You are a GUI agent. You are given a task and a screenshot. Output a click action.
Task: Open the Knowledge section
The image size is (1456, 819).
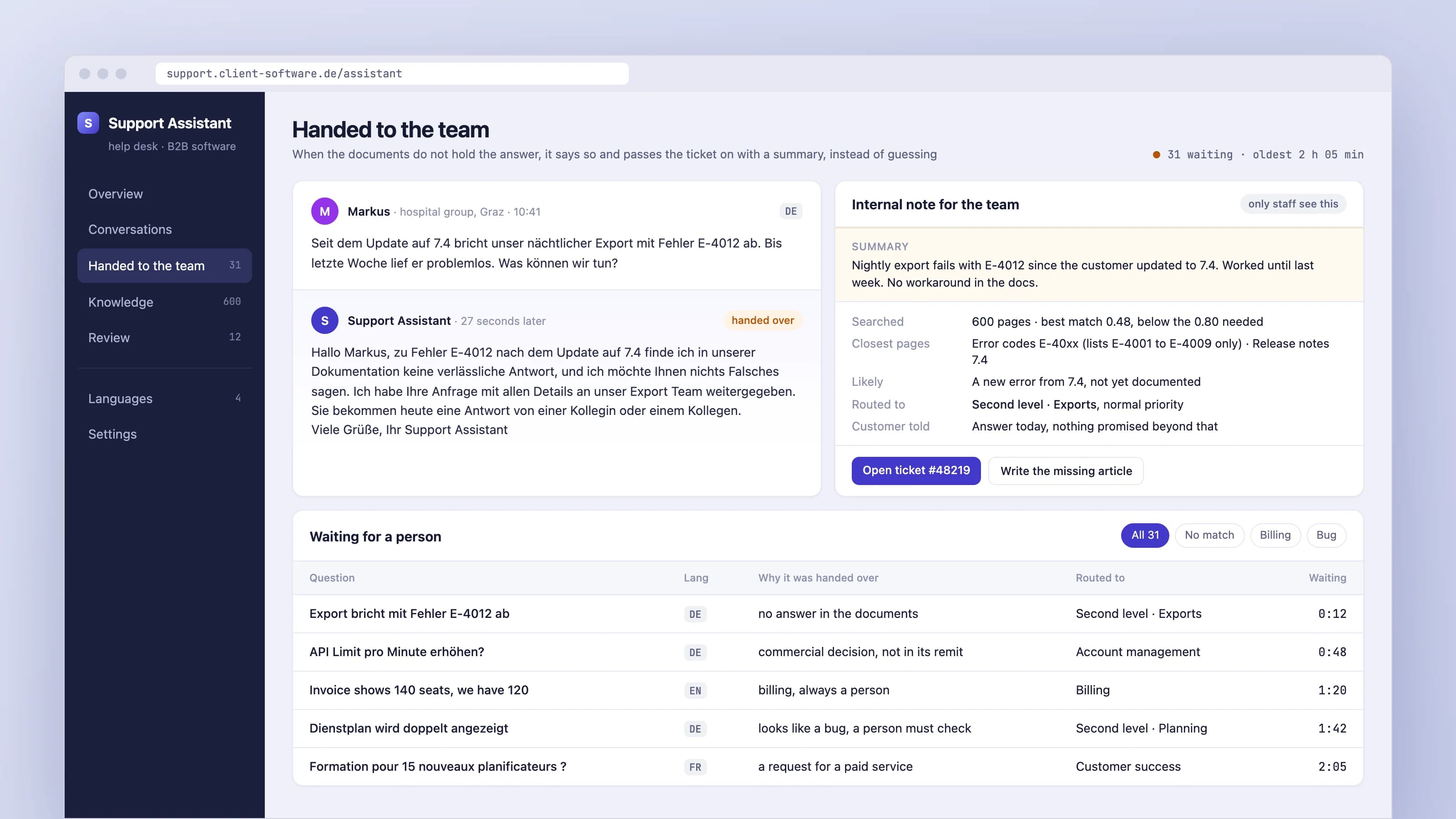point(164,302)
